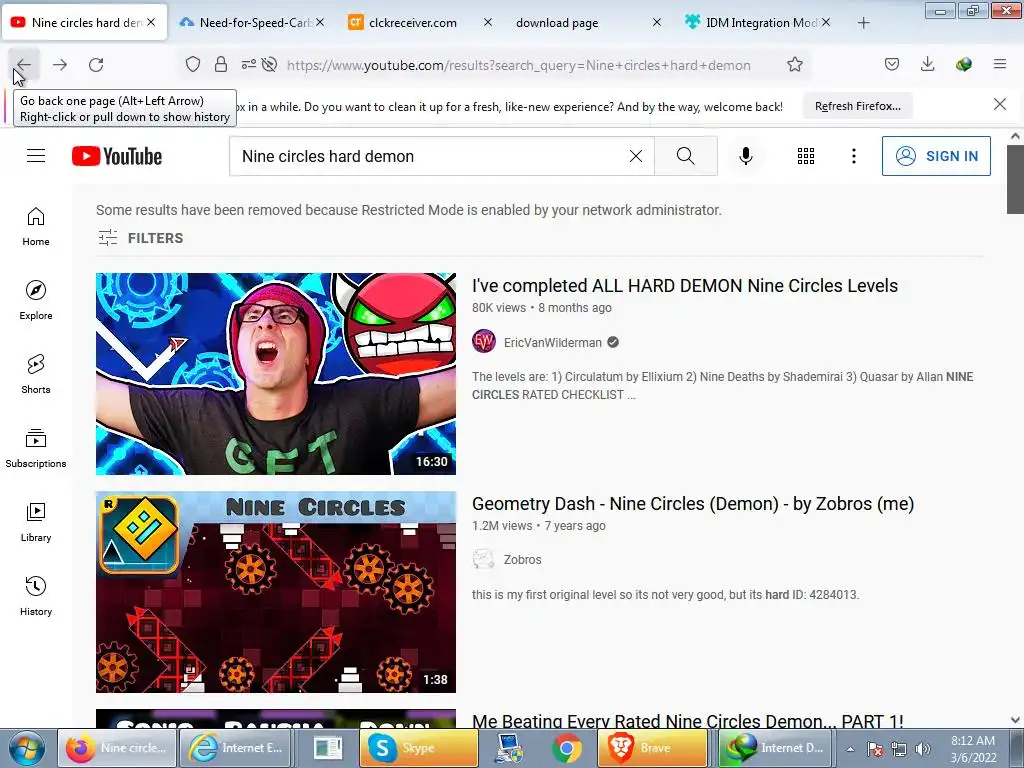Dismiss the Firefox refresh notification bar
Screen dimensions: 1024x768
1000,104
